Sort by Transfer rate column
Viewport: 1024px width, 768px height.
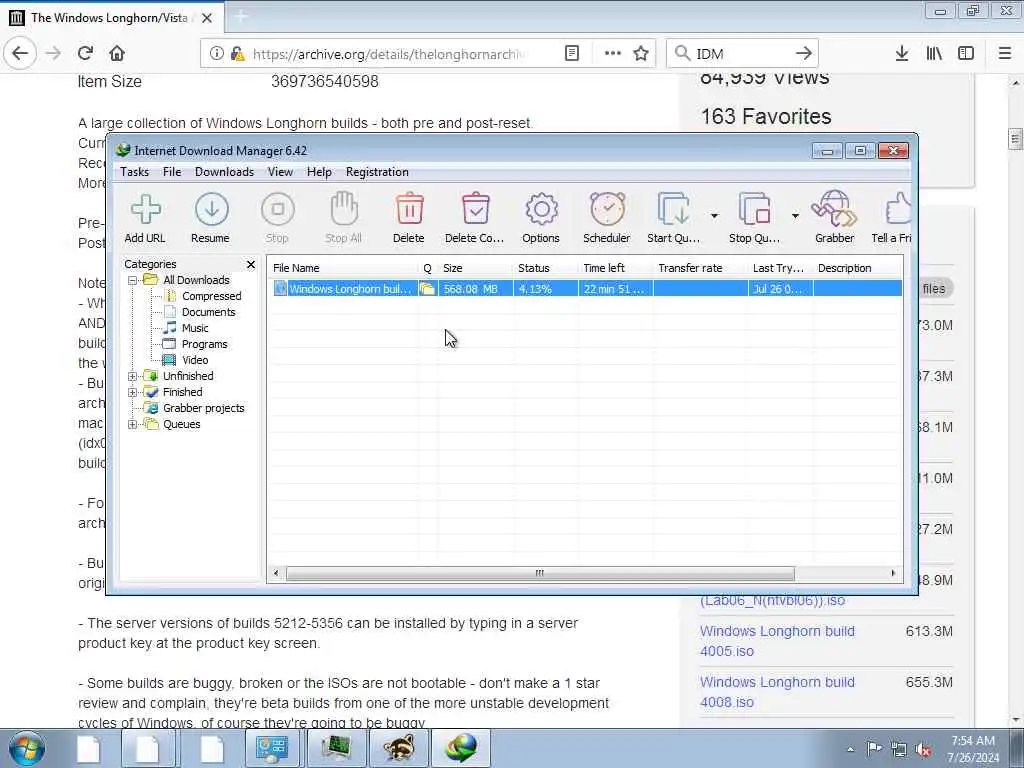(x=700, y=268)
